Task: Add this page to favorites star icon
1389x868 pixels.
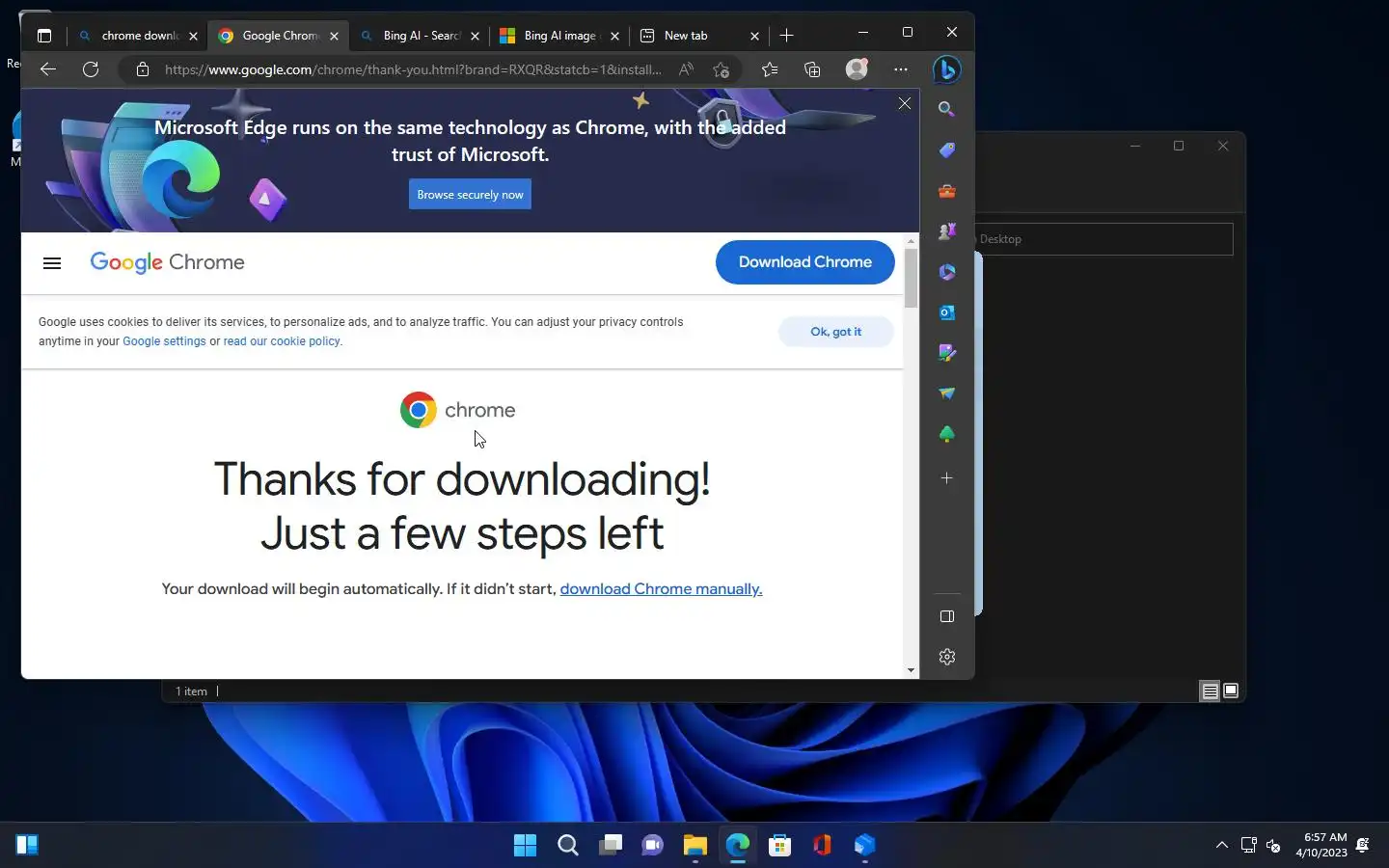Action: [721, 69]
